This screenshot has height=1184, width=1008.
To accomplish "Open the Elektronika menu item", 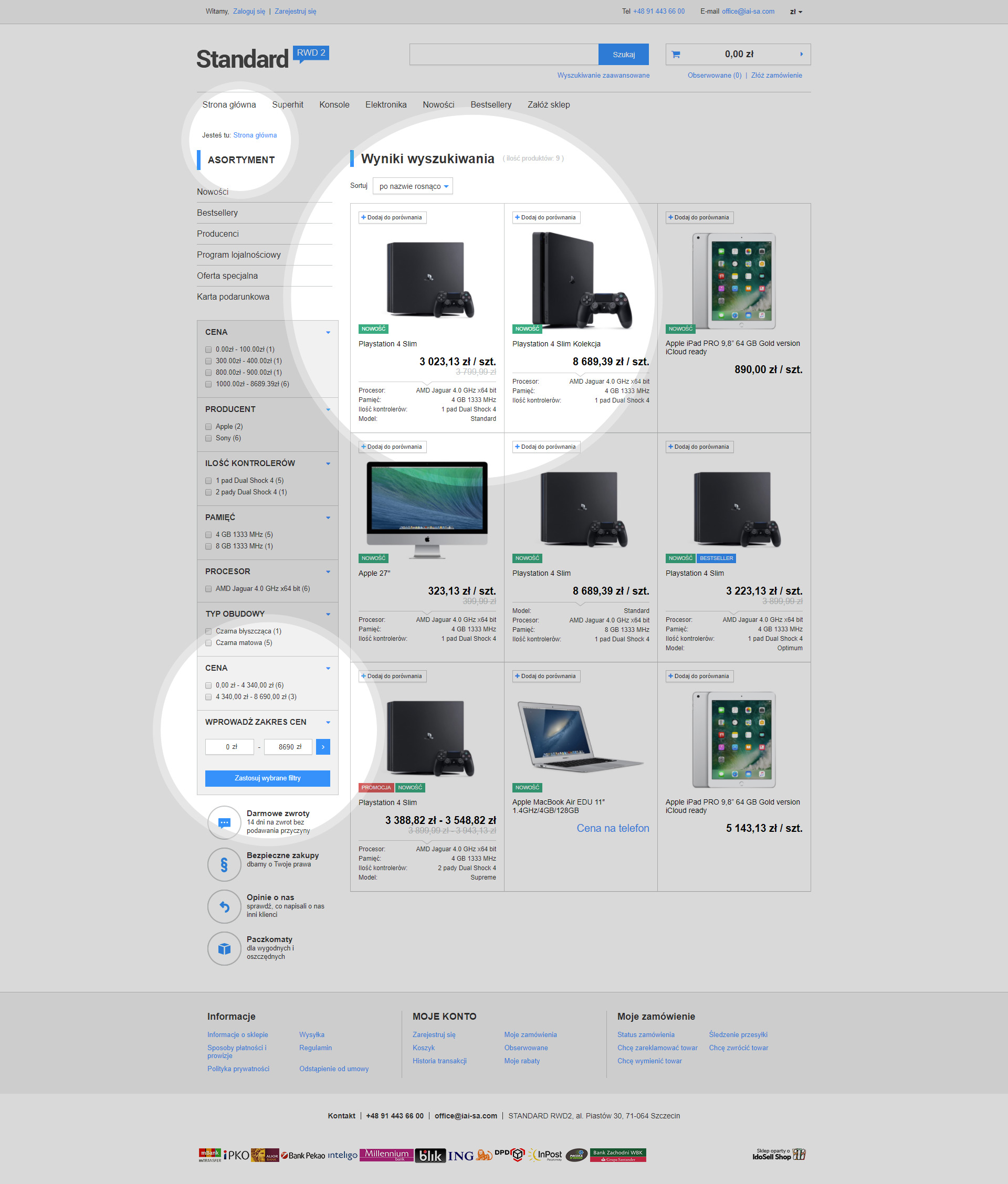I will point(386,104).
